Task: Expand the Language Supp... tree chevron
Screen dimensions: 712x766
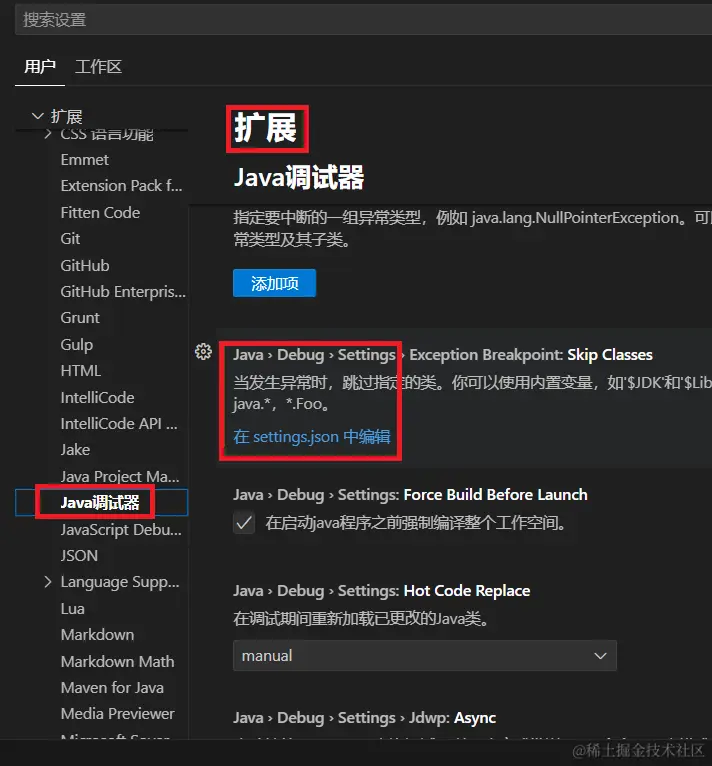Action: pos(47,582)
